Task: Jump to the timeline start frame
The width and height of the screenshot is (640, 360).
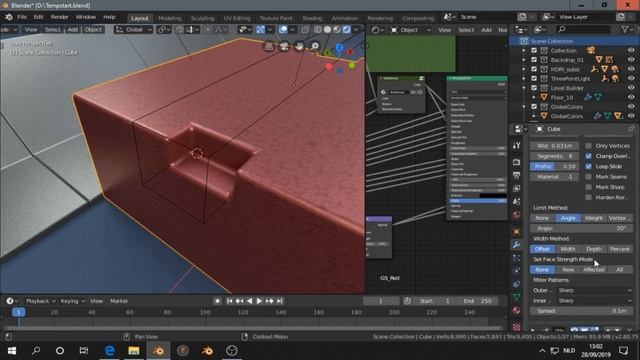Action: (229, 301)
